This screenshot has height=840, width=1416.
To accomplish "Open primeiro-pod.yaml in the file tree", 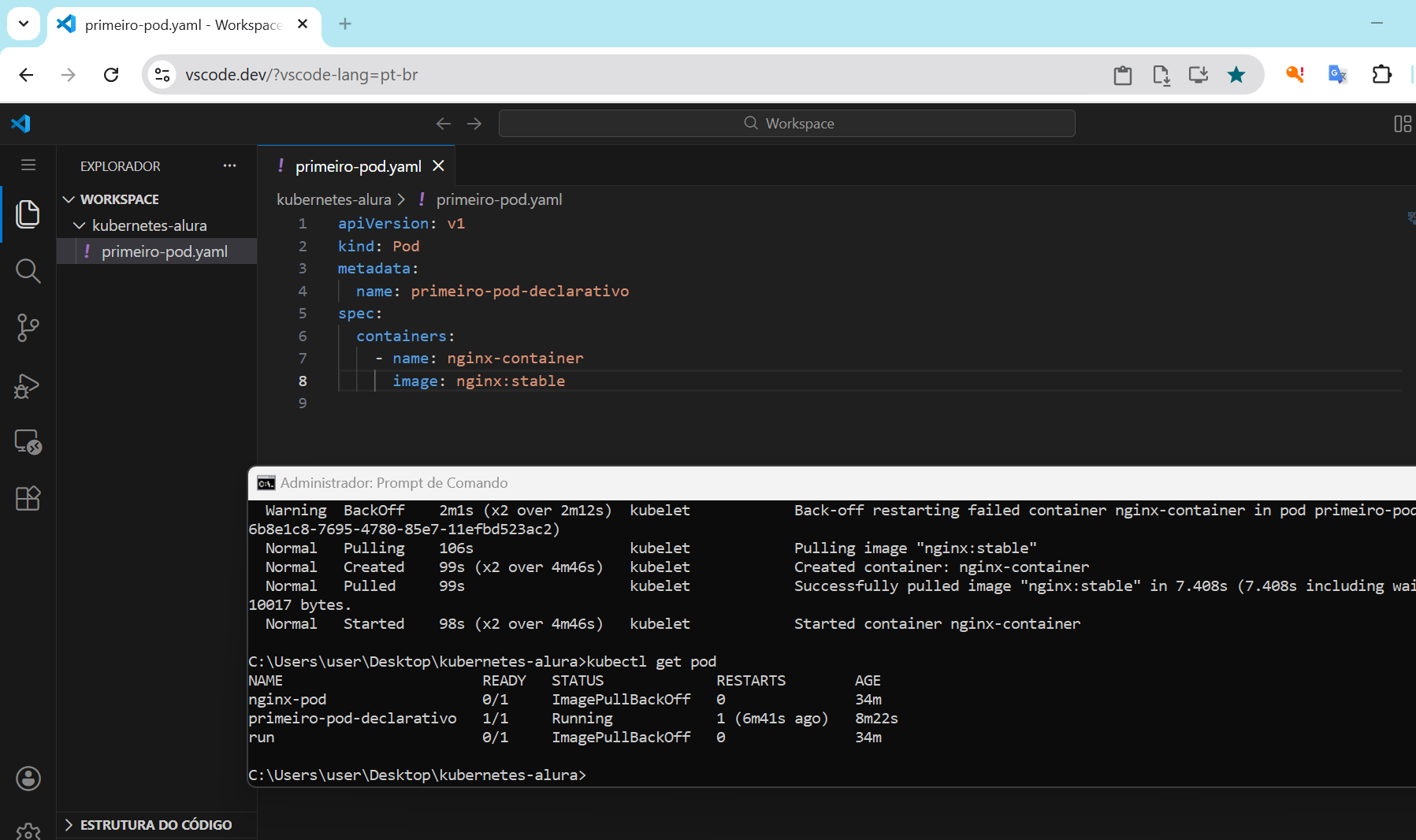I will (164, 251).
